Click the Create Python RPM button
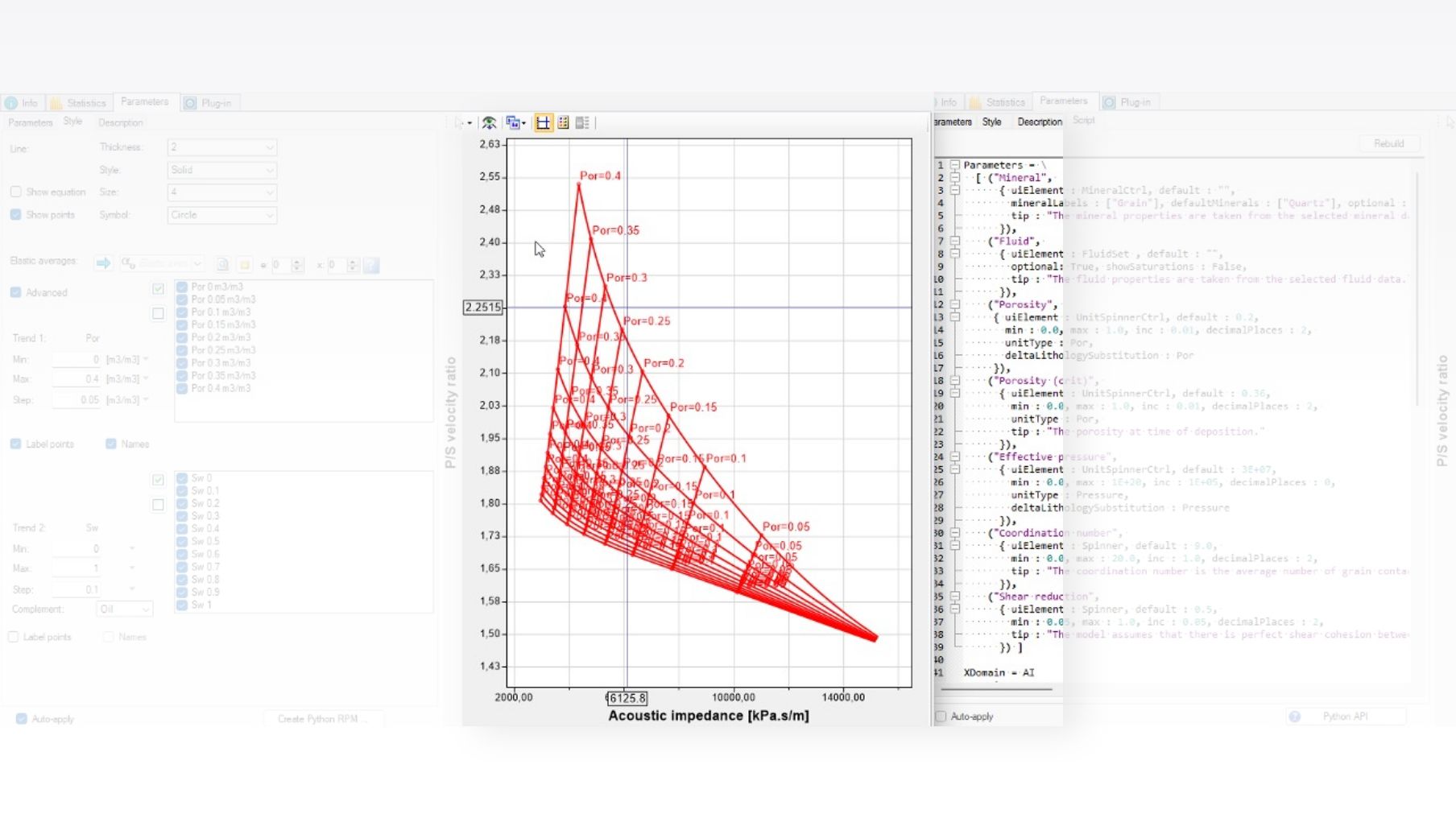Viewport: 1456px width, 818px height. (x=322, y=719)
